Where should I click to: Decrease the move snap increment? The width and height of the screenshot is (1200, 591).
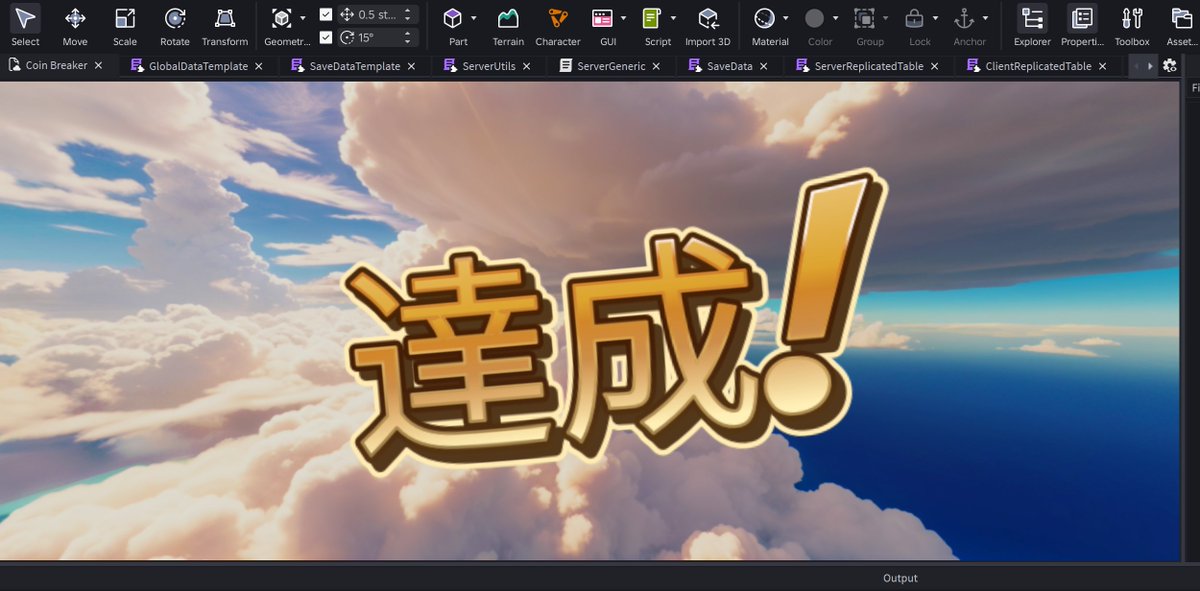tap(407, 19)
